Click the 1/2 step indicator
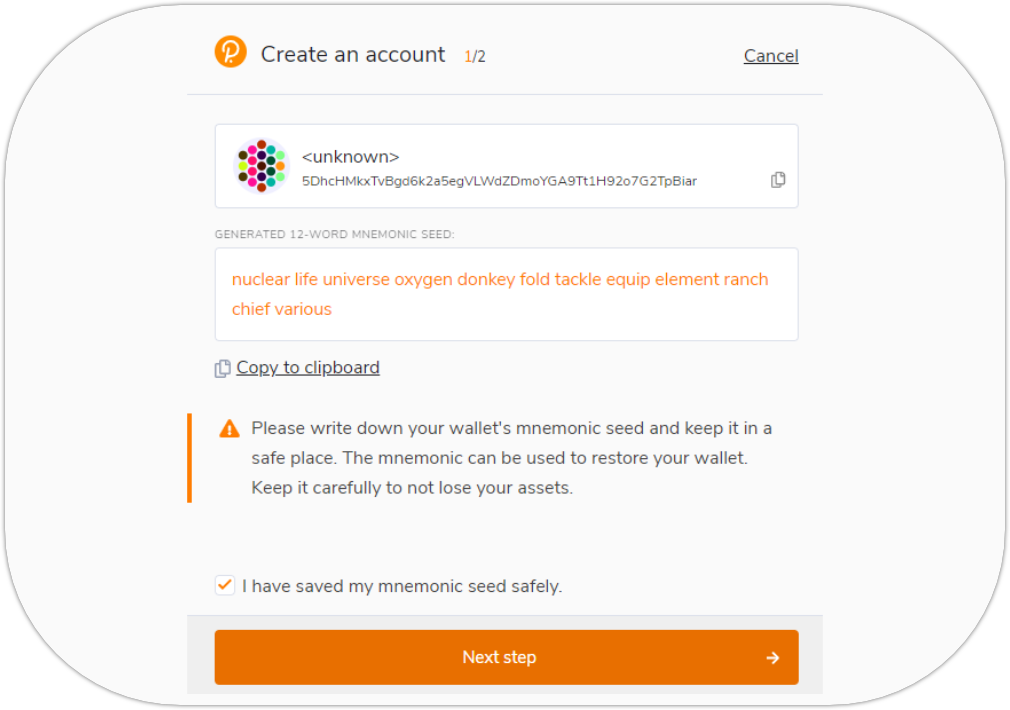The height and width of the screenshot is (710, 1010). coord(475,56)
